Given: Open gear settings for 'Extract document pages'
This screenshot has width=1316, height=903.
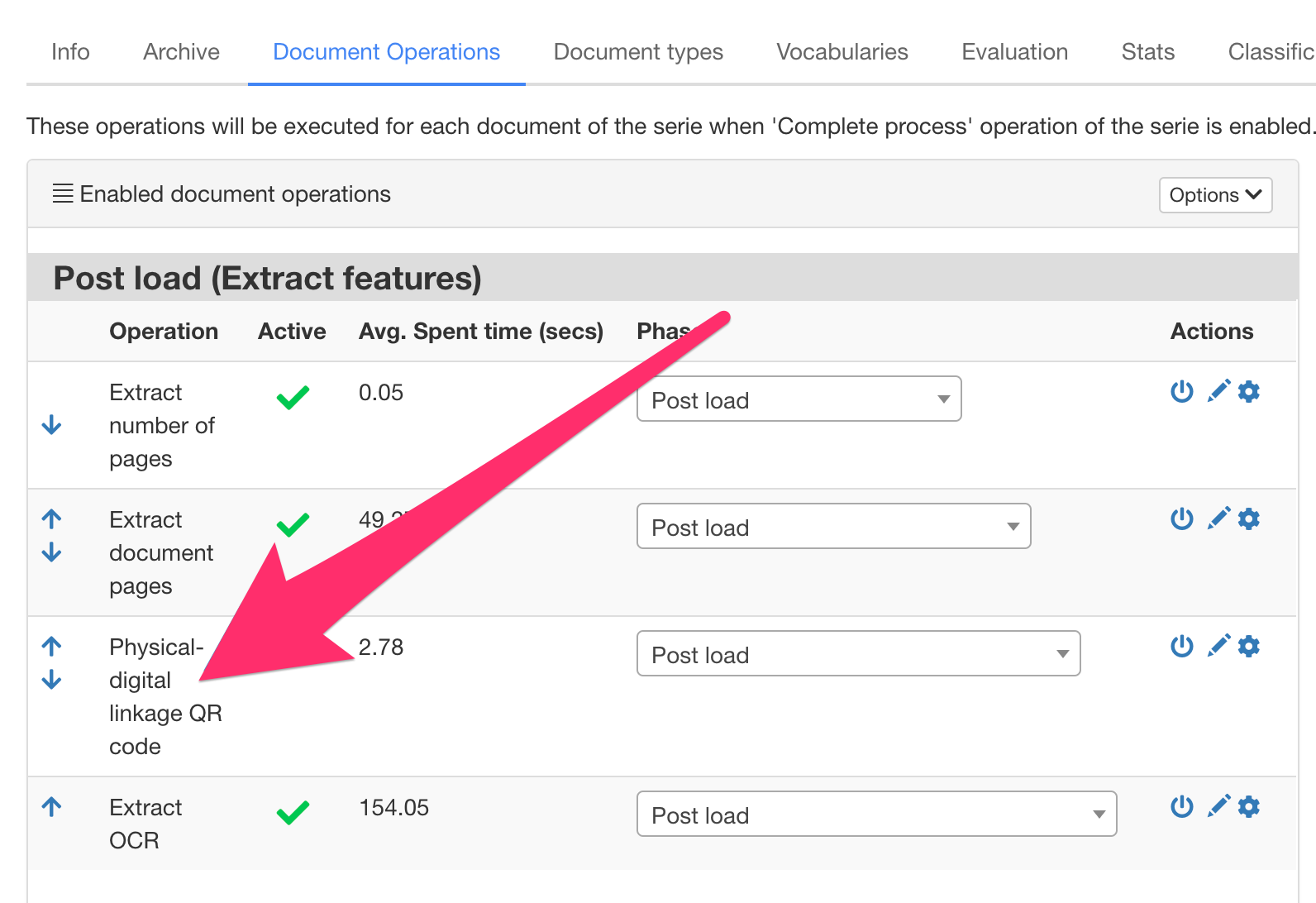Looking at the screenshot, I should pyautogui.click(x=1249, y=519).
